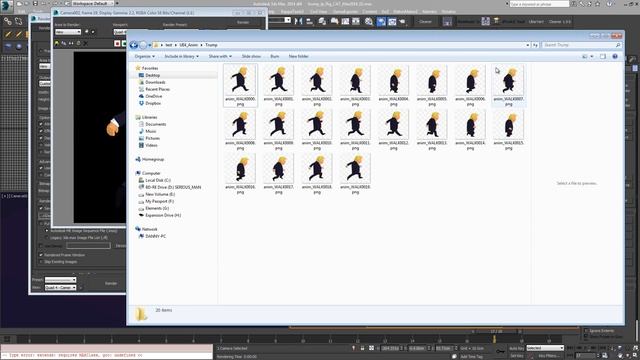Open the Organize dropdown menu

click(144, 56)
